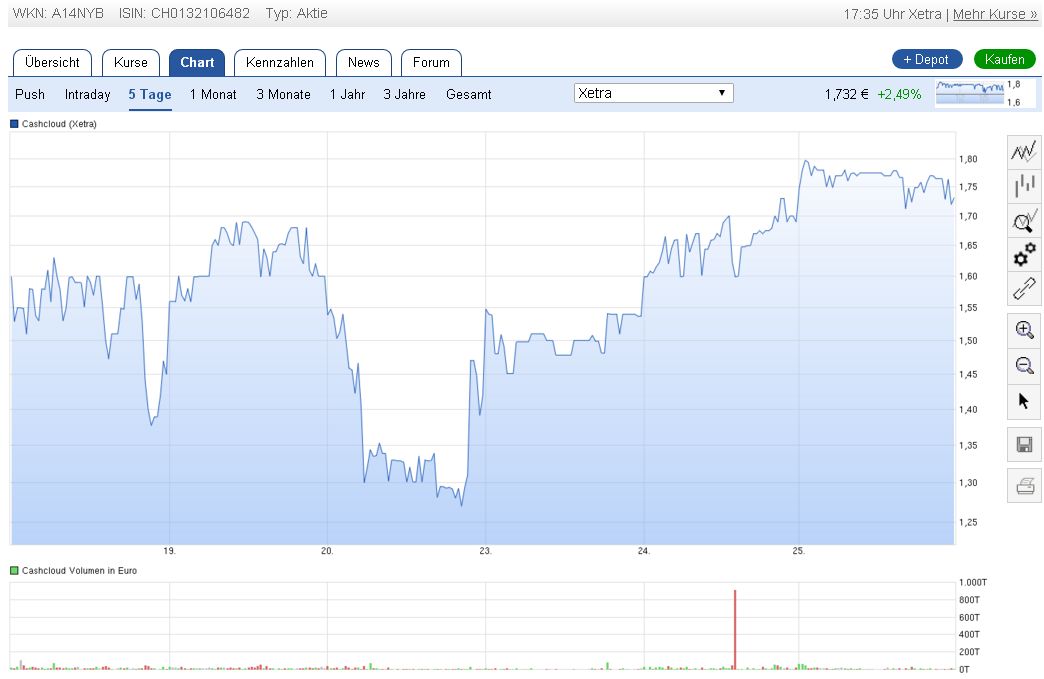
Task: Open the Xetra exchange dropdown
Action: coord(652,92)
